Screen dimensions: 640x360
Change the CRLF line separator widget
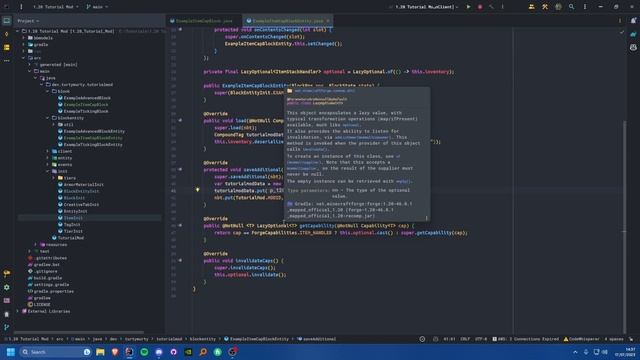[x=465, y=339]
